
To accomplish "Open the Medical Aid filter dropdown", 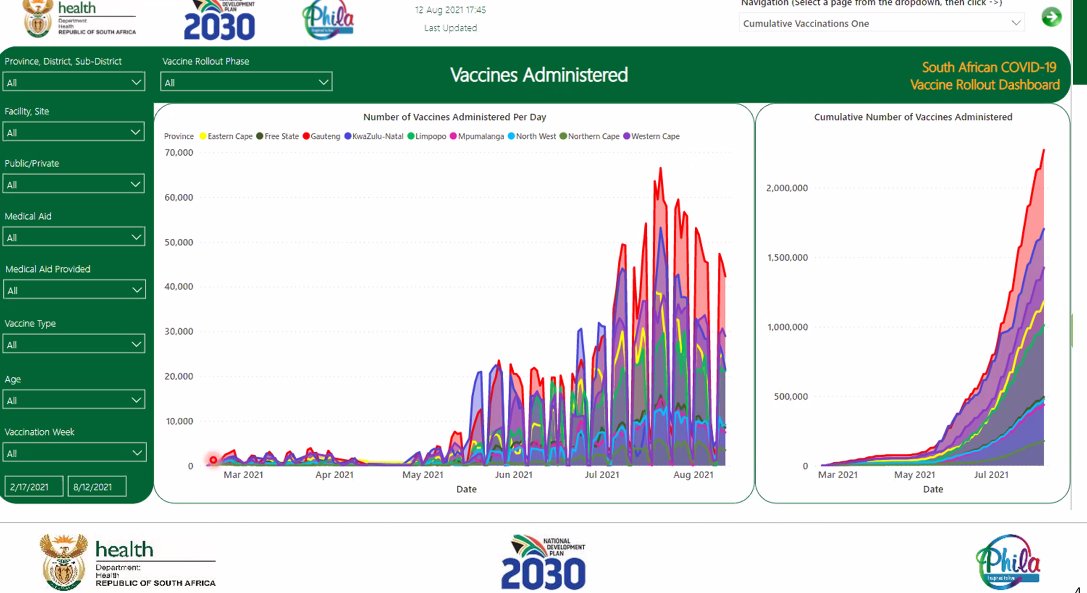I will click(73, 237).
